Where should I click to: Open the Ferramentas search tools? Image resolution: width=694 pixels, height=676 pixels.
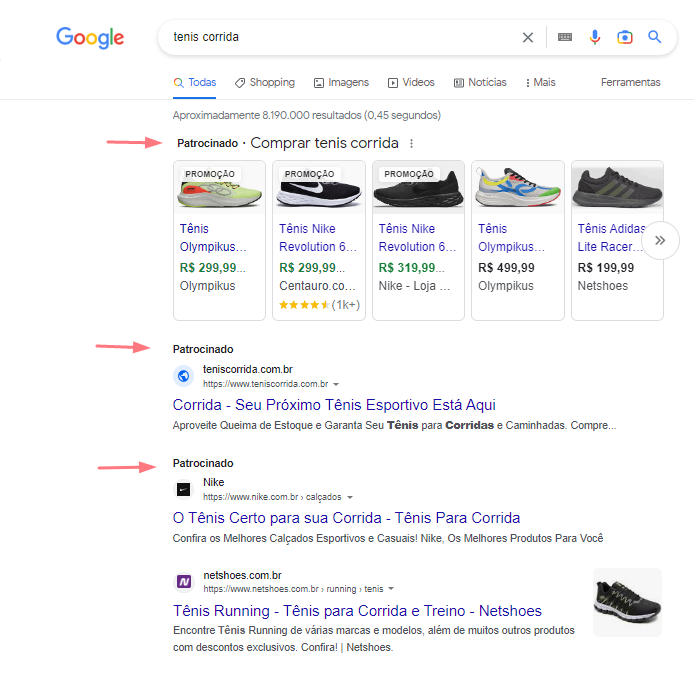[x=630, y=82]
